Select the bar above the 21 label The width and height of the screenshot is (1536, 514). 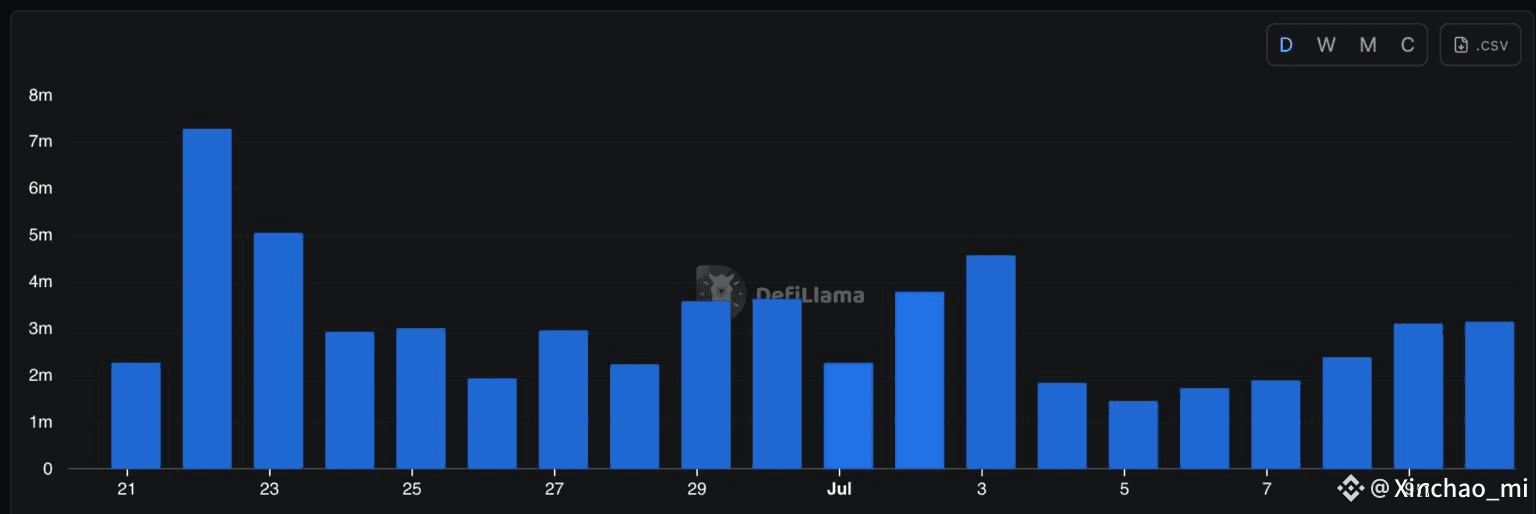pos(136,415)
